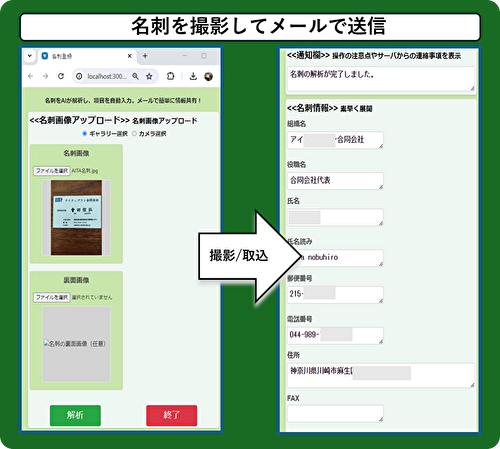Select the 名刺登録 browser tab
The width and height of the screenshot is (500, 449).
pos(87,56)
